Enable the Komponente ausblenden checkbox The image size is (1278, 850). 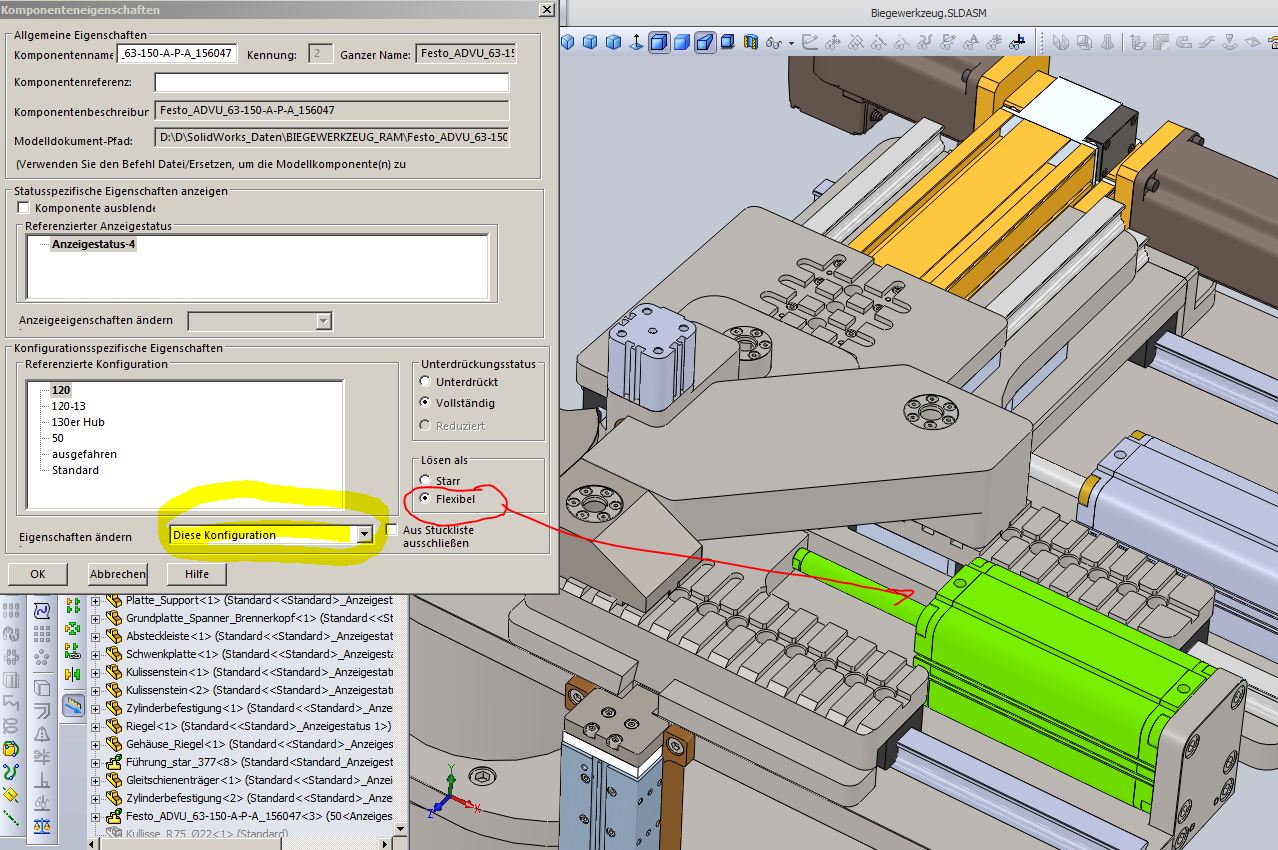click(x=24, y=208)
